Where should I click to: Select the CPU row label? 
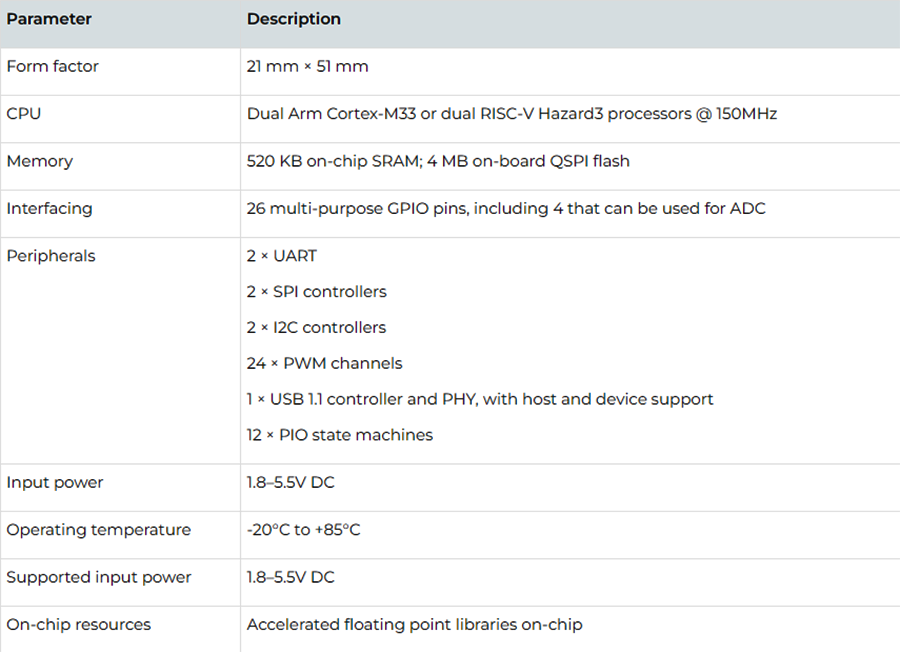[x=24, y=114]
